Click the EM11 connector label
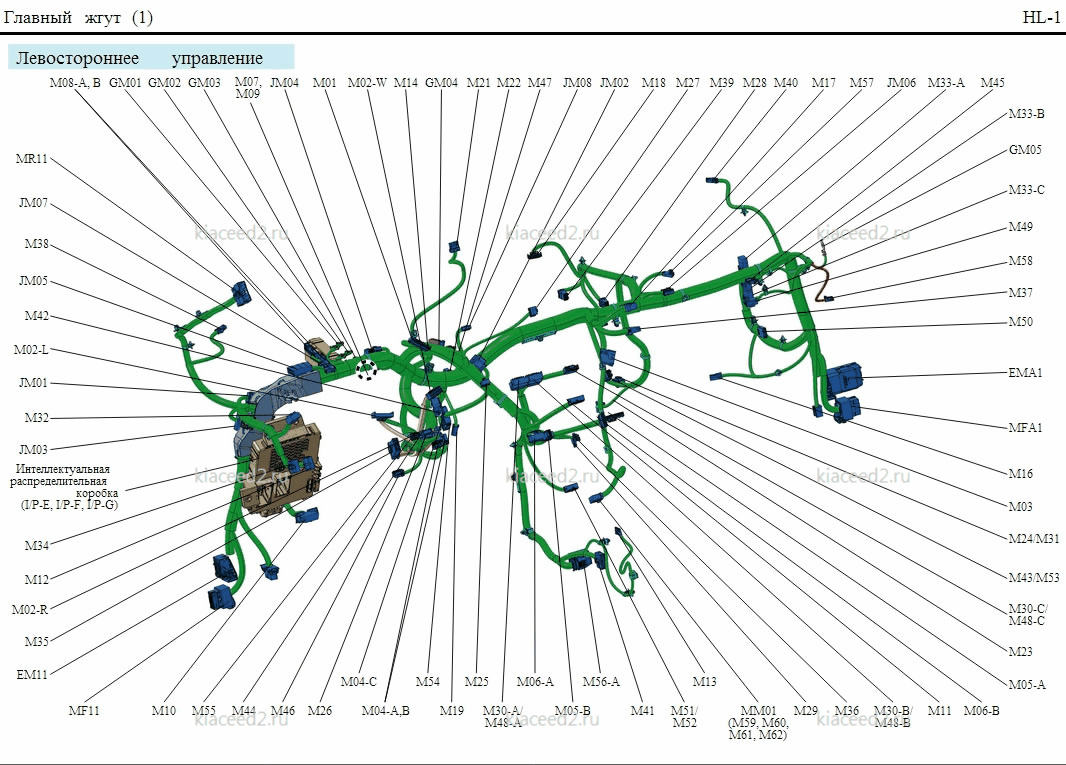This screenshot has width=1066, height=765. [x=32, y=675]
